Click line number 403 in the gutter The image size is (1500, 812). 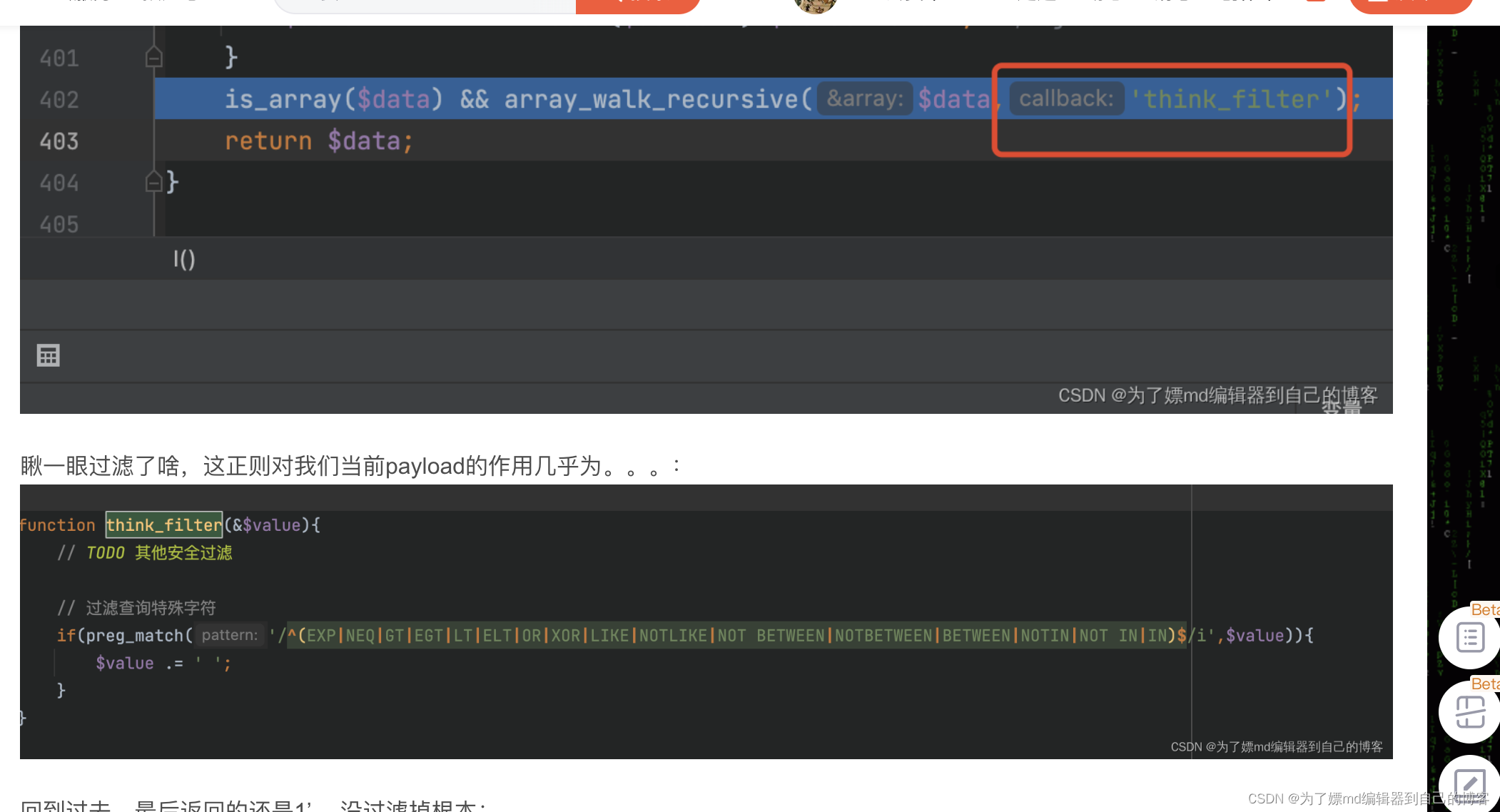pos(59,141)
